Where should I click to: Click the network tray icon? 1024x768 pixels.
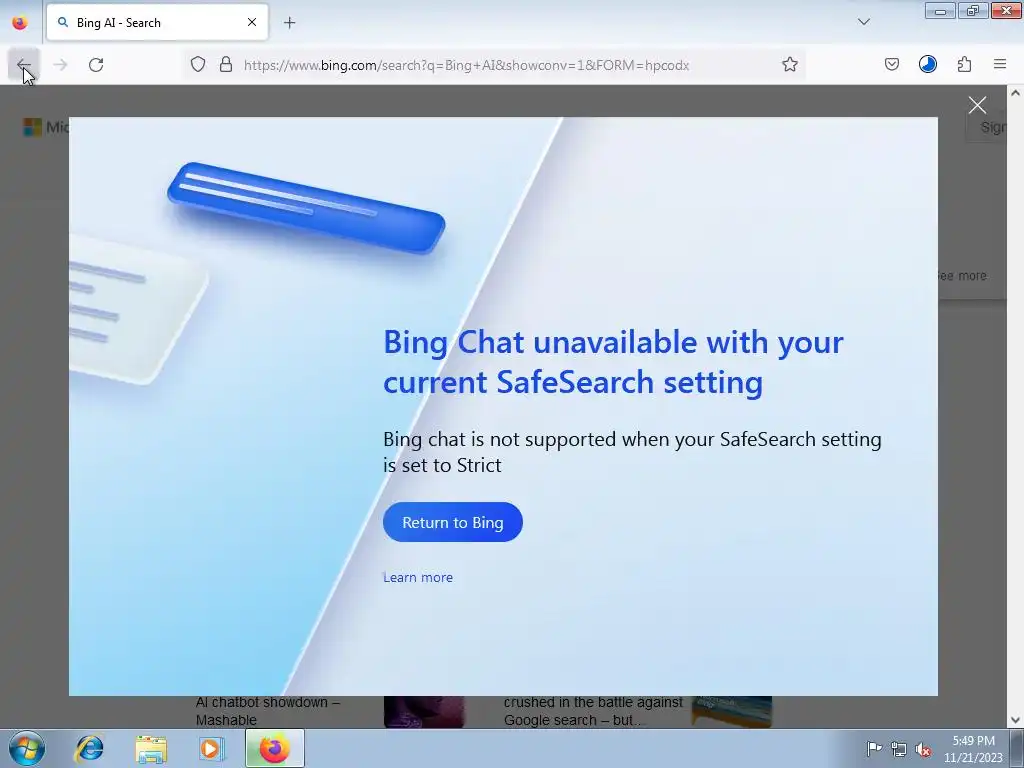[899, 749]
